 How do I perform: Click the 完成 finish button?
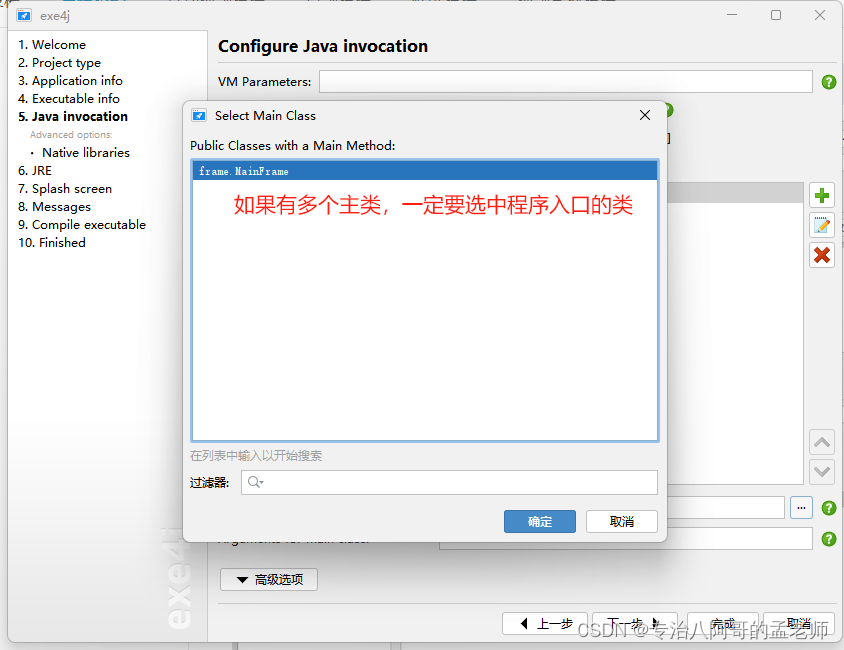(723, 622)
